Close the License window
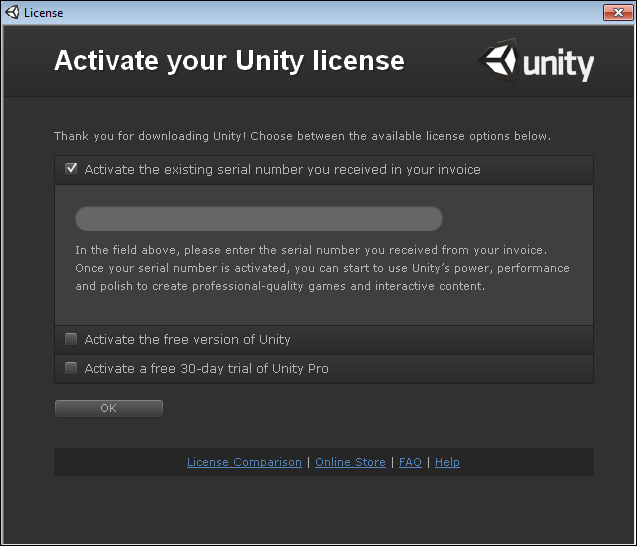 [x=618, y=13]
